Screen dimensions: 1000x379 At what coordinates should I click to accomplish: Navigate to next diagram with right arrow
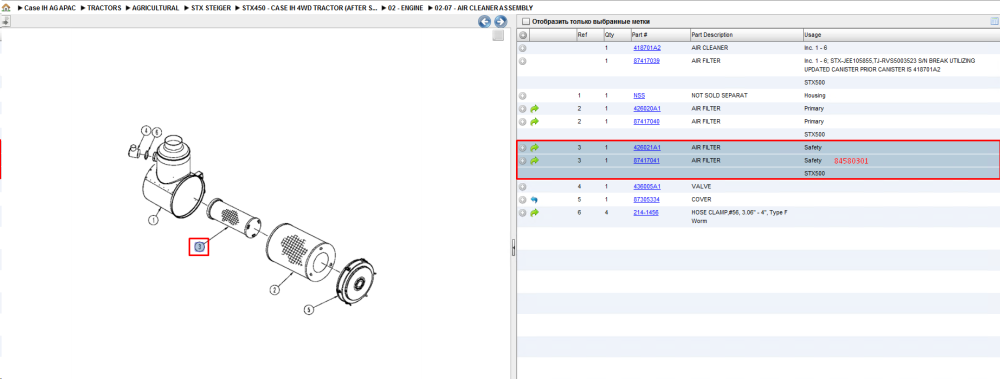click(x=501, y=21)
